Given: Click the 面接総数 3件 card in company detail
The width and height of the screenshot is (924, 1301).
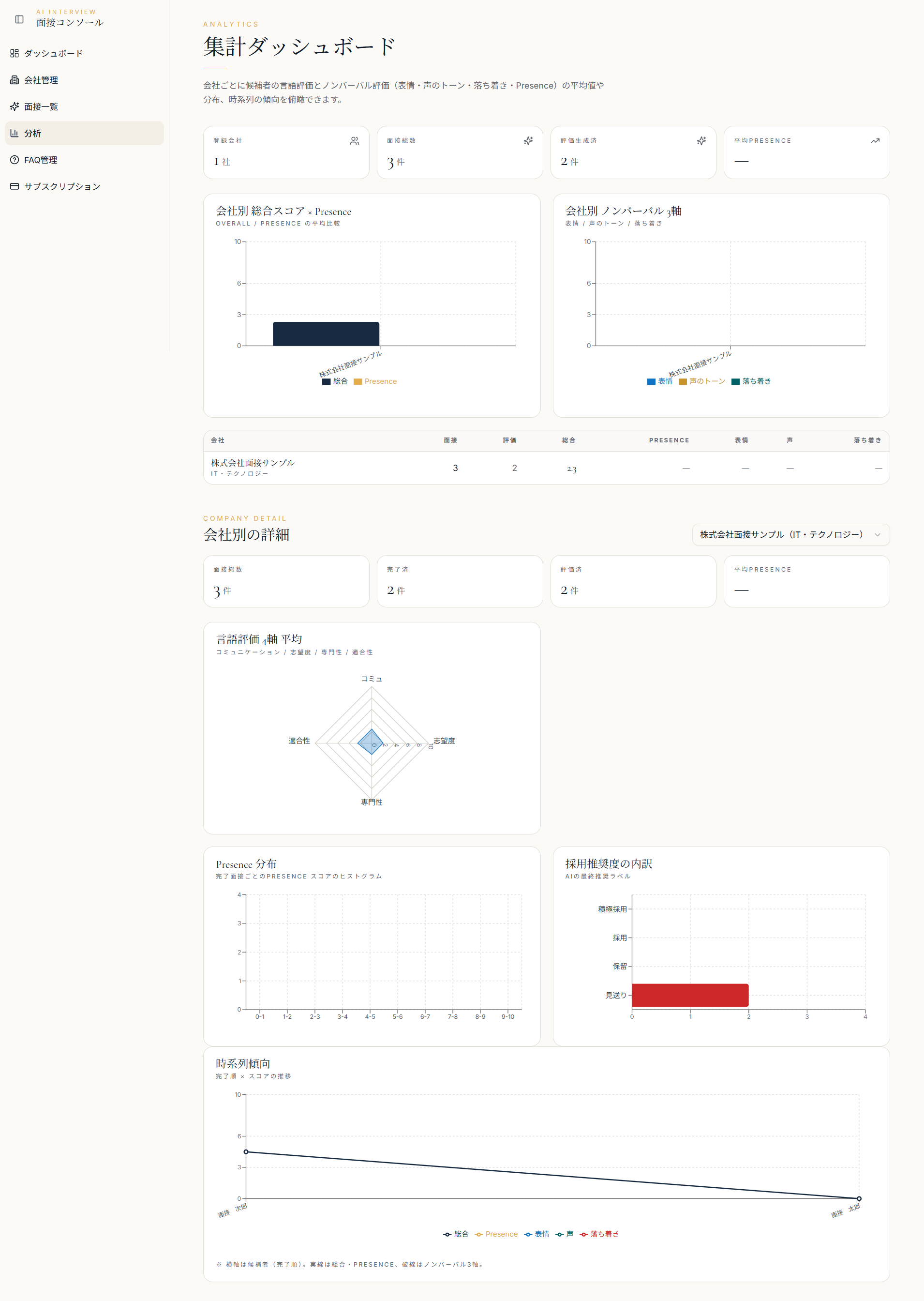Looking at the screenshot, I should (286, 582).
